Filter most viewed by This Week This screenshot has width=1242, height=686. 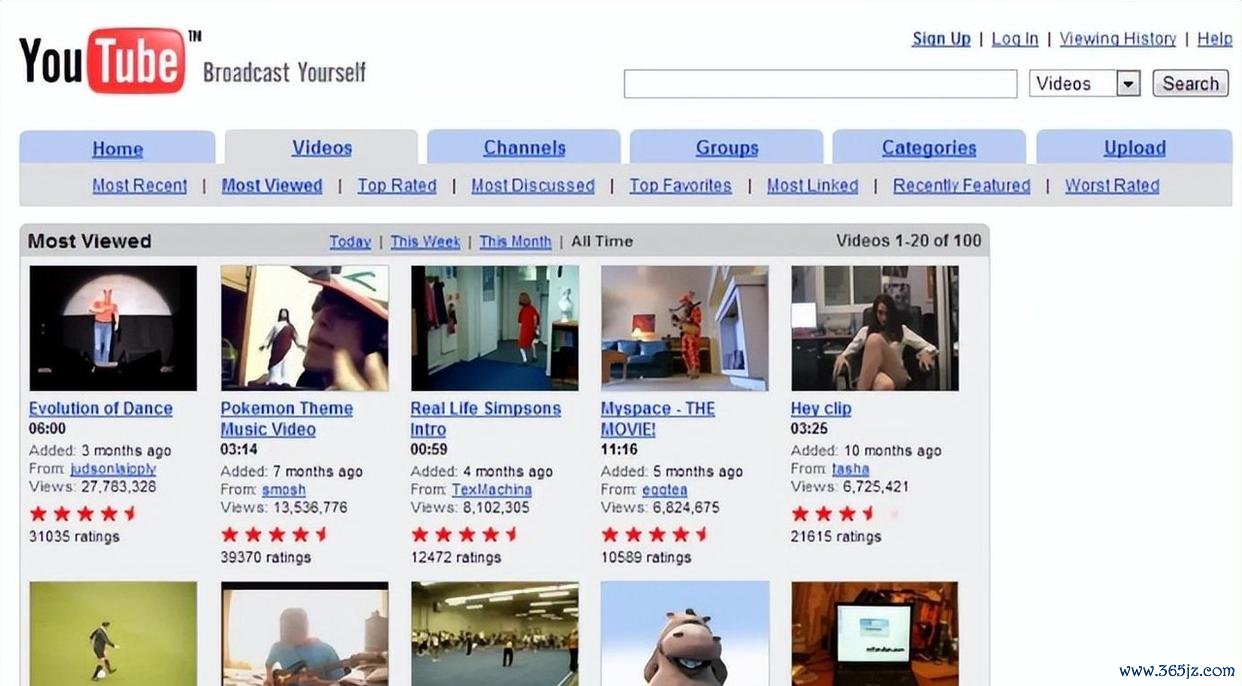pyautogui.click(x=425, y=241)
